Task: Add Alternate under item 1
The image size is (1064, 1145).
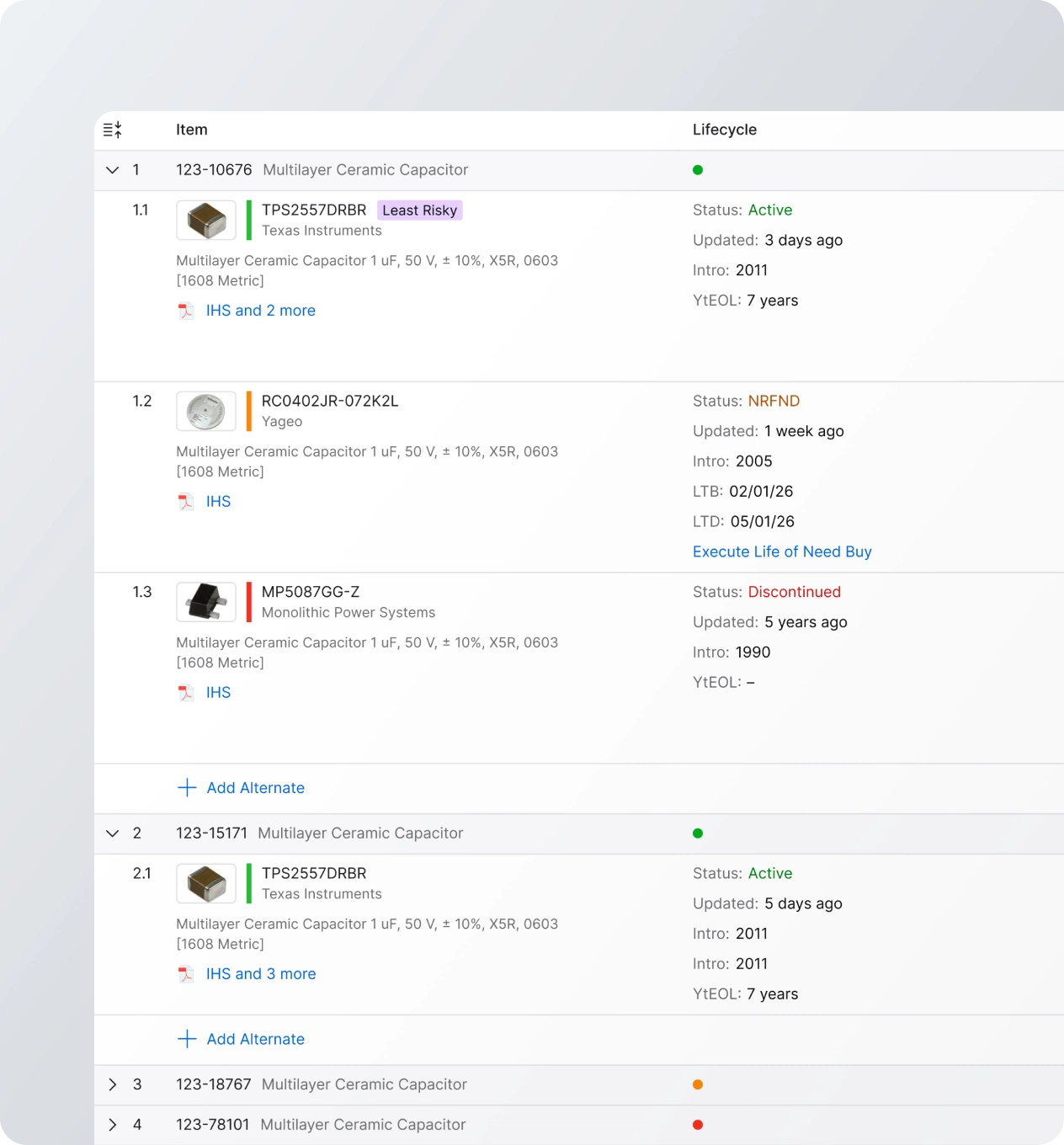Action: click(x=256, y=788)
